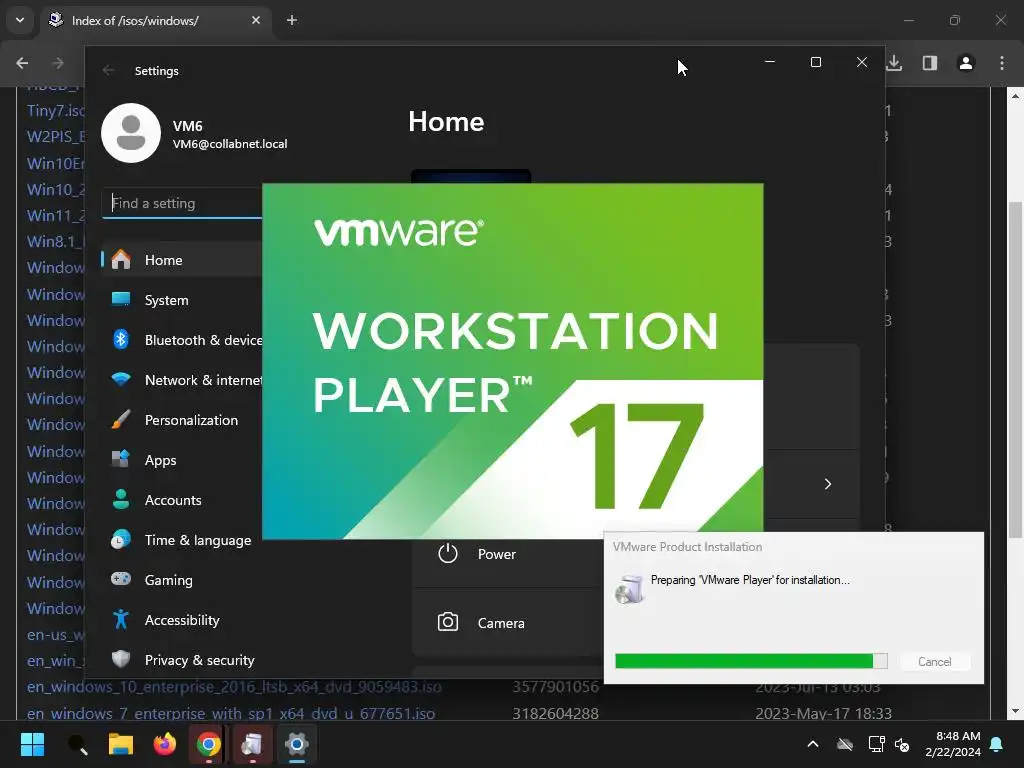The image size is (1024, 768).
Task: Click en_windows_10_enterprise_2016_ltsb iso link
Action: [234, 687]
